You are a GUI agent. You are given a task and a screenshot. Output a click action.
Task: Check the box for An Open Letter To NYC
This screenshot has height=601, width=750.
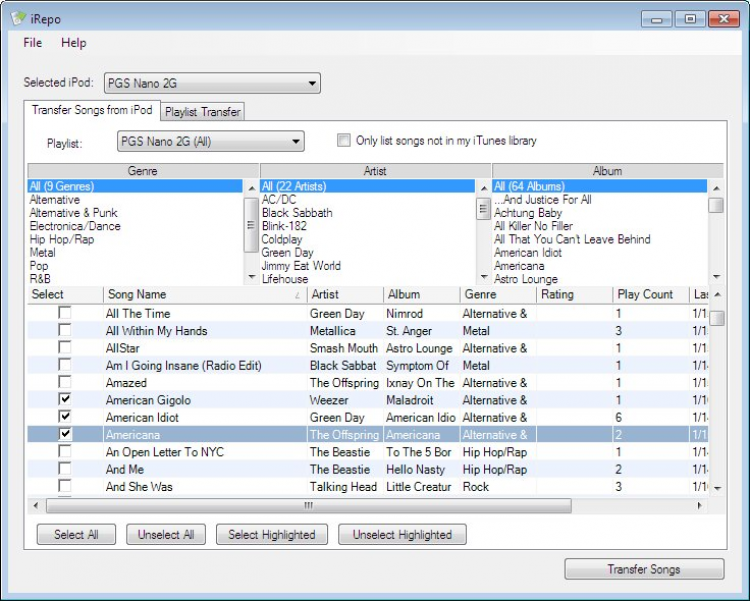[65, 451]
